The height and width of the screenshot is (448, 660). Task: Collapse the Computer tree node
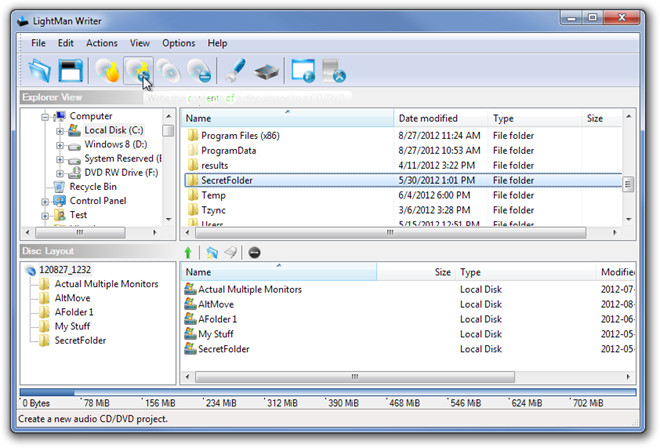click(x=45, y=117)
